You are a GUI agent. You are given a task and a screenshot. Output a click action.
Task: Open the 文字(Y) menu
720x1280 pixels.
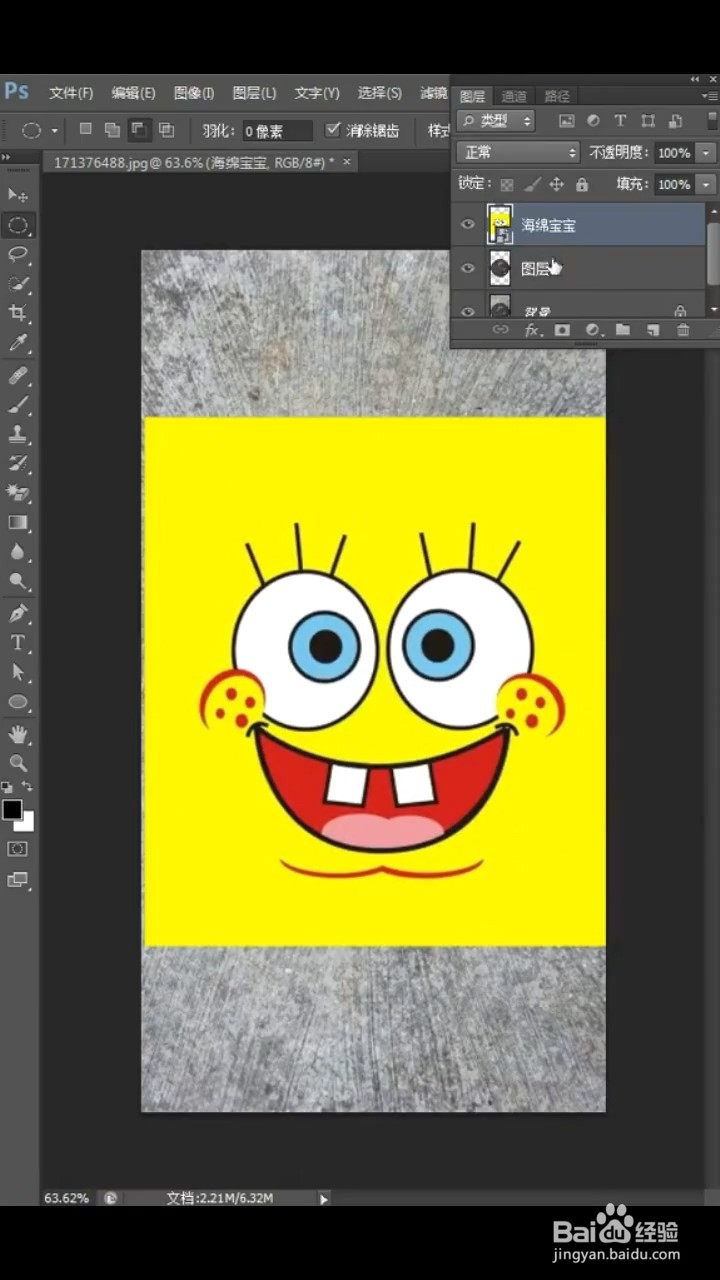(x=317, y=93)
